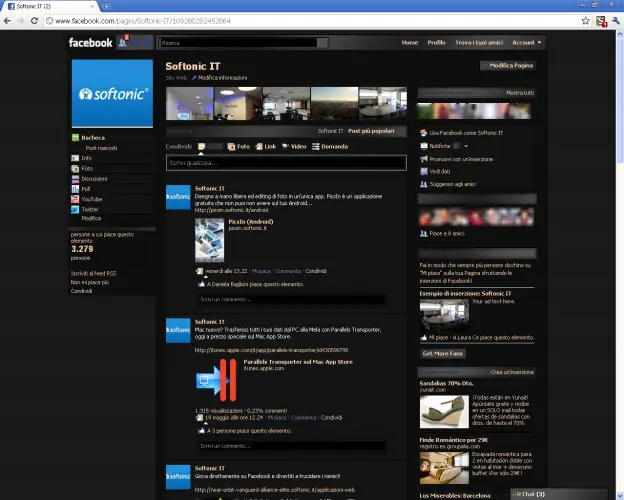Open YouTube tab in left sidebar
This screenshot has height=500, width=624.
pyautogui.click(x=92, y=199)
